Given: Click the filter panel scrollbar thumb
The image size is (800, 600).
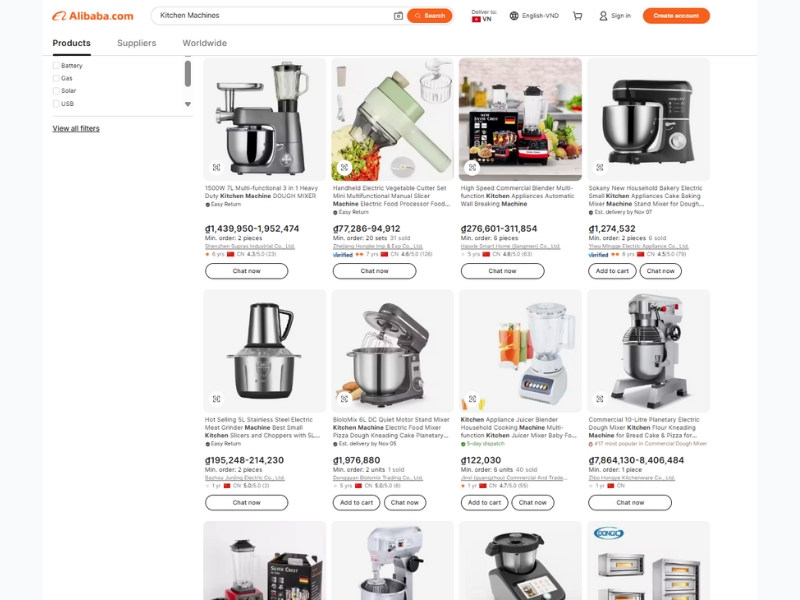Looking at the screenshot, I should (188, 73).
